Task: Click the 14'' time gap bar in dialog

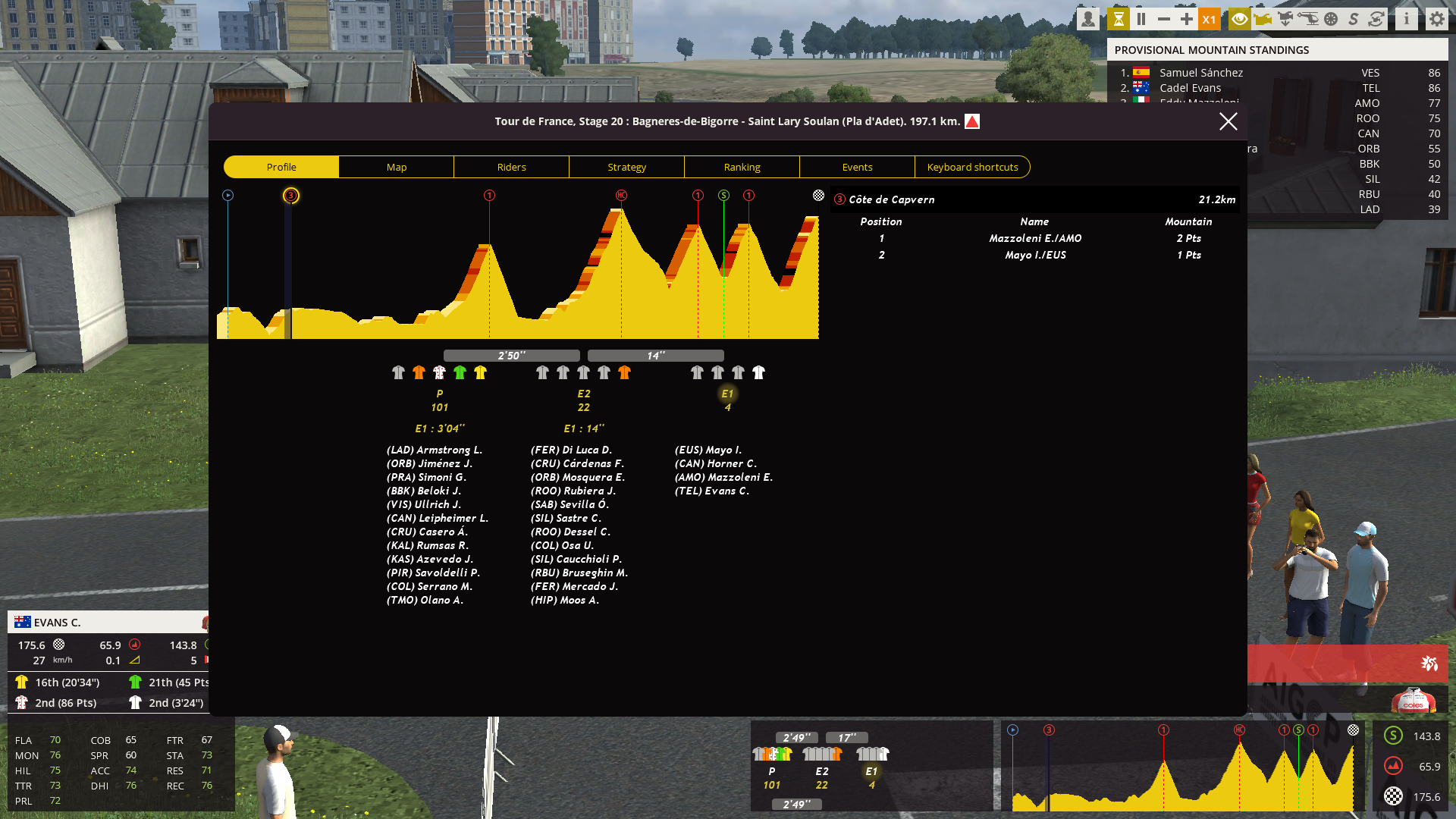Action: click(x=656, y=356)
